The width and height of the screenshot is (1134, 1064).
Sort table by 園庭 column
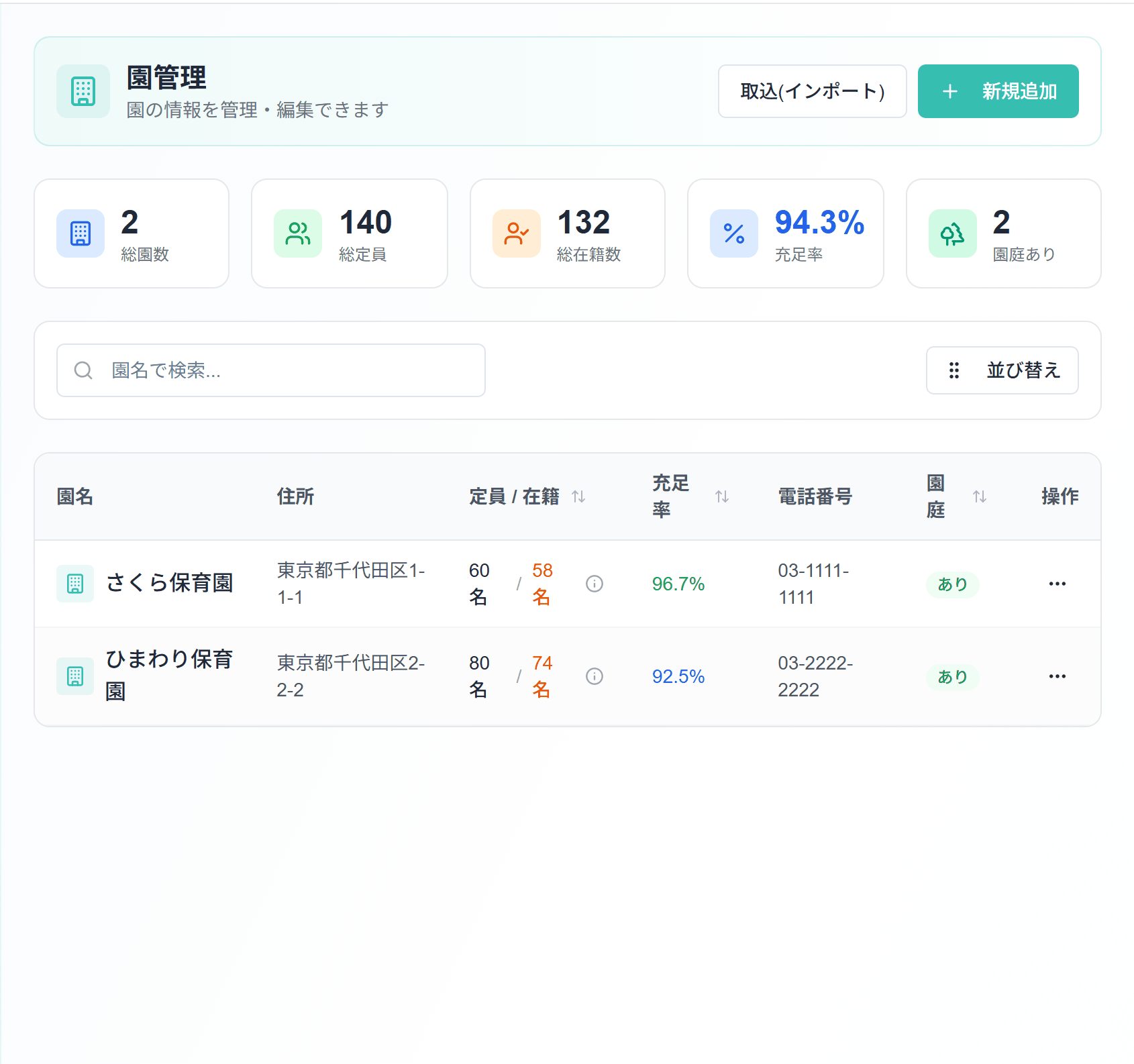pyautogui.click(x=980, y=496)
